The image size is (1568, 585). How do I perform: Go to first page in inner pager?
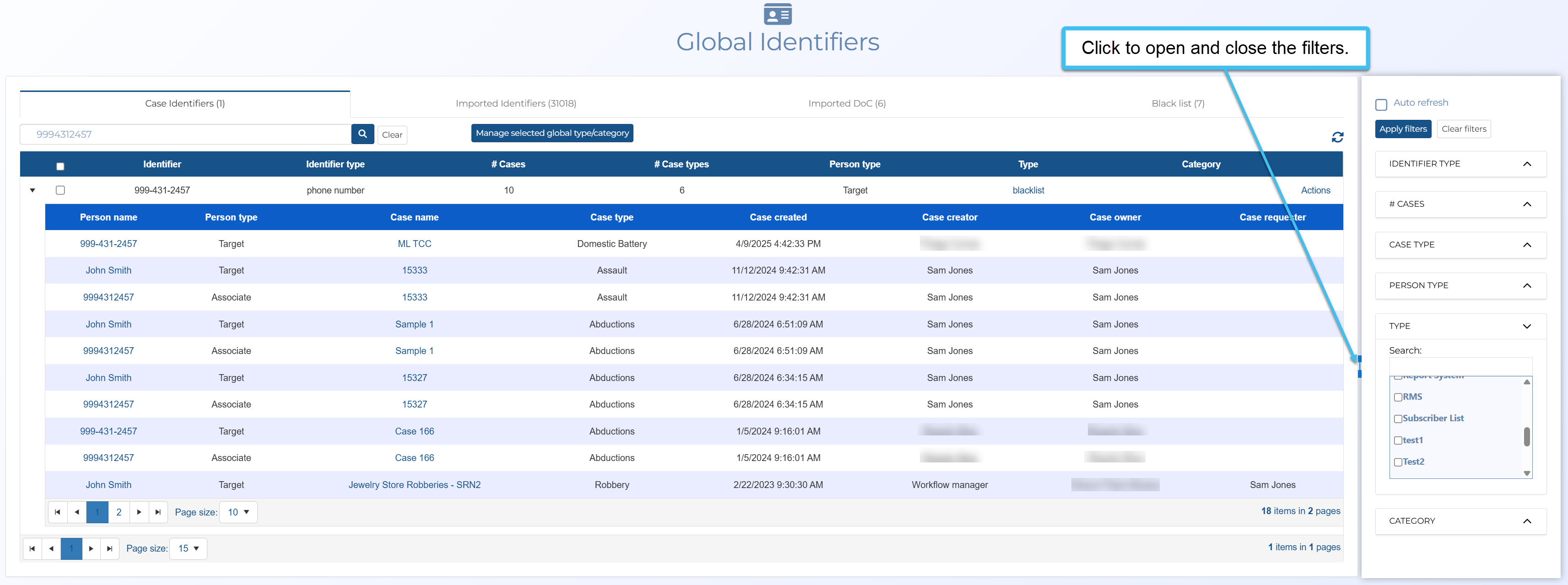[x=57, y=512]
